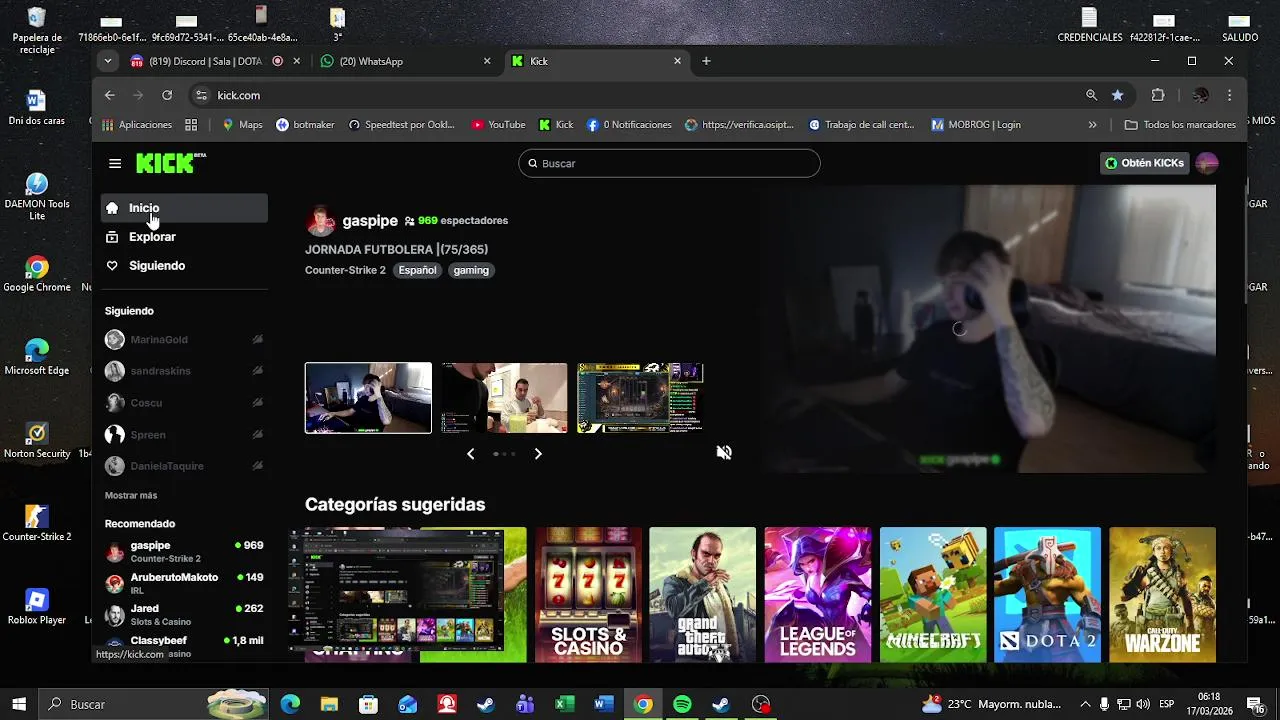Open Minecraft category card
Screen dimensions: 1280x720
point(933,595)
